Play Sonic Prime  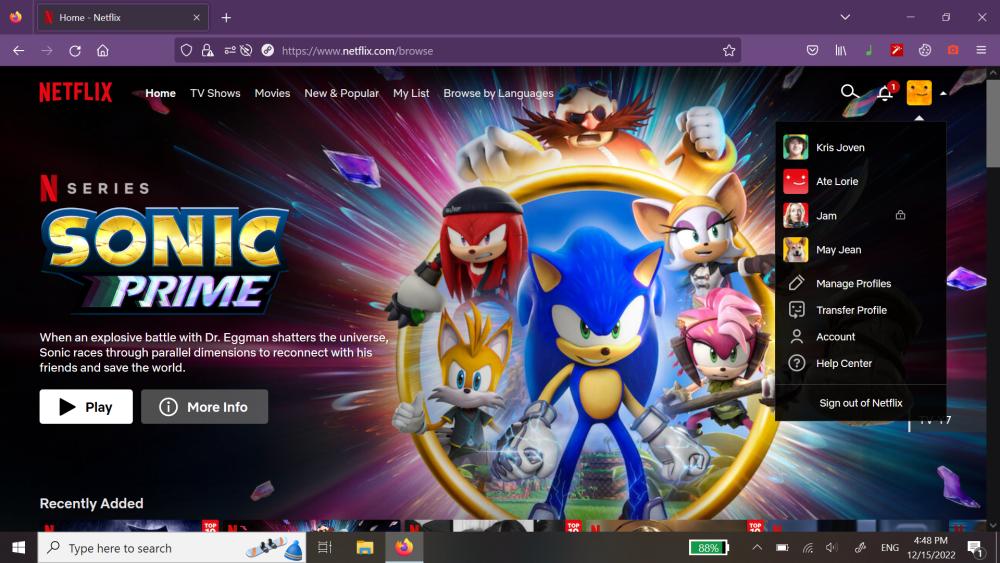86,407
